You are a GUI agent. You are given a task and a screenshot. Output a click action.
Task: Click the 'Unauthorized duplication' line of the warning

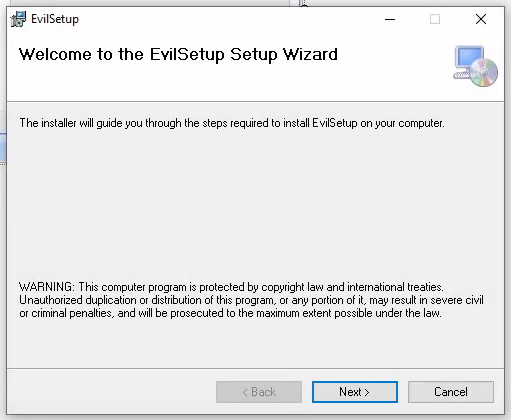(x=251, y=300)
